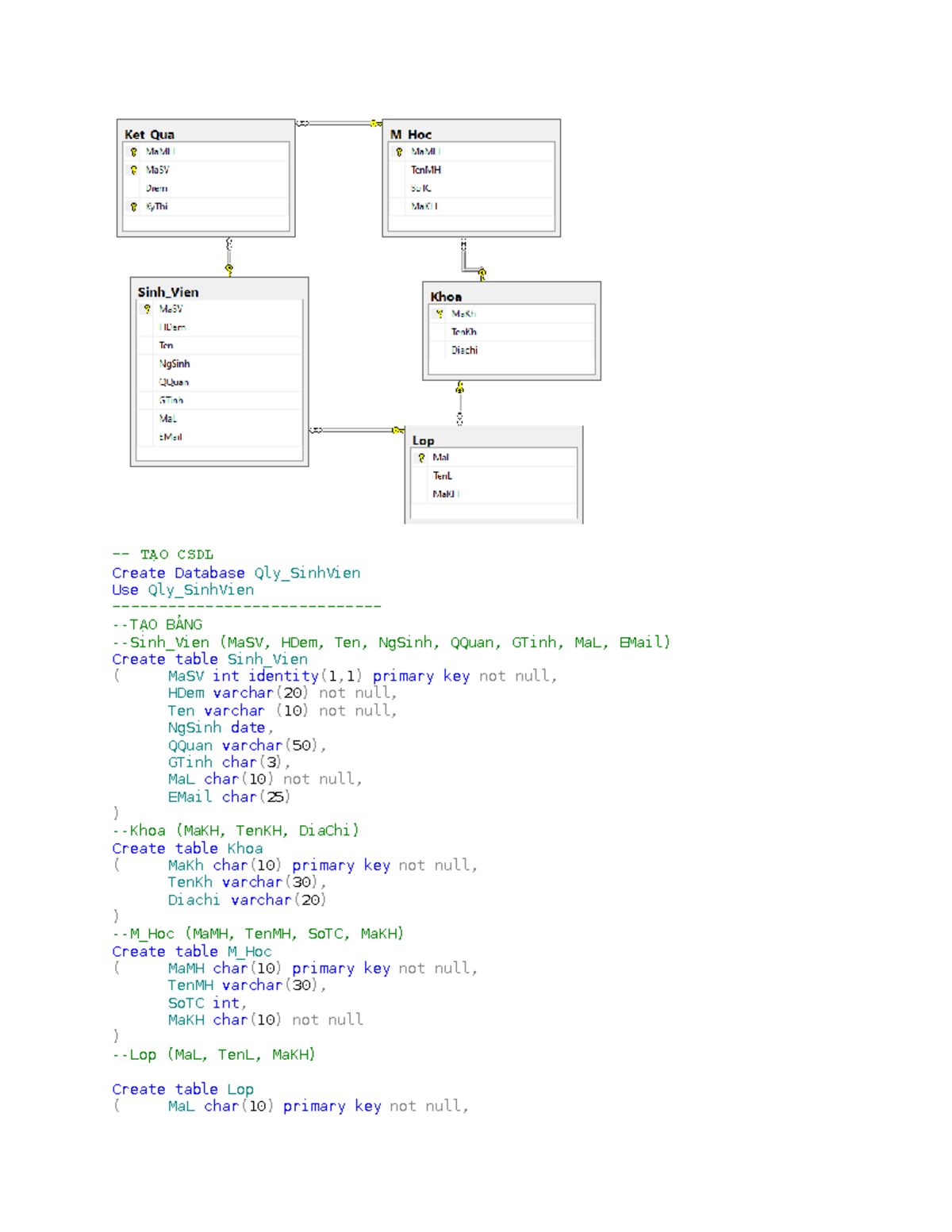Click the primary key icon in Lop table
952x1232 pixels.
(421, 458)
